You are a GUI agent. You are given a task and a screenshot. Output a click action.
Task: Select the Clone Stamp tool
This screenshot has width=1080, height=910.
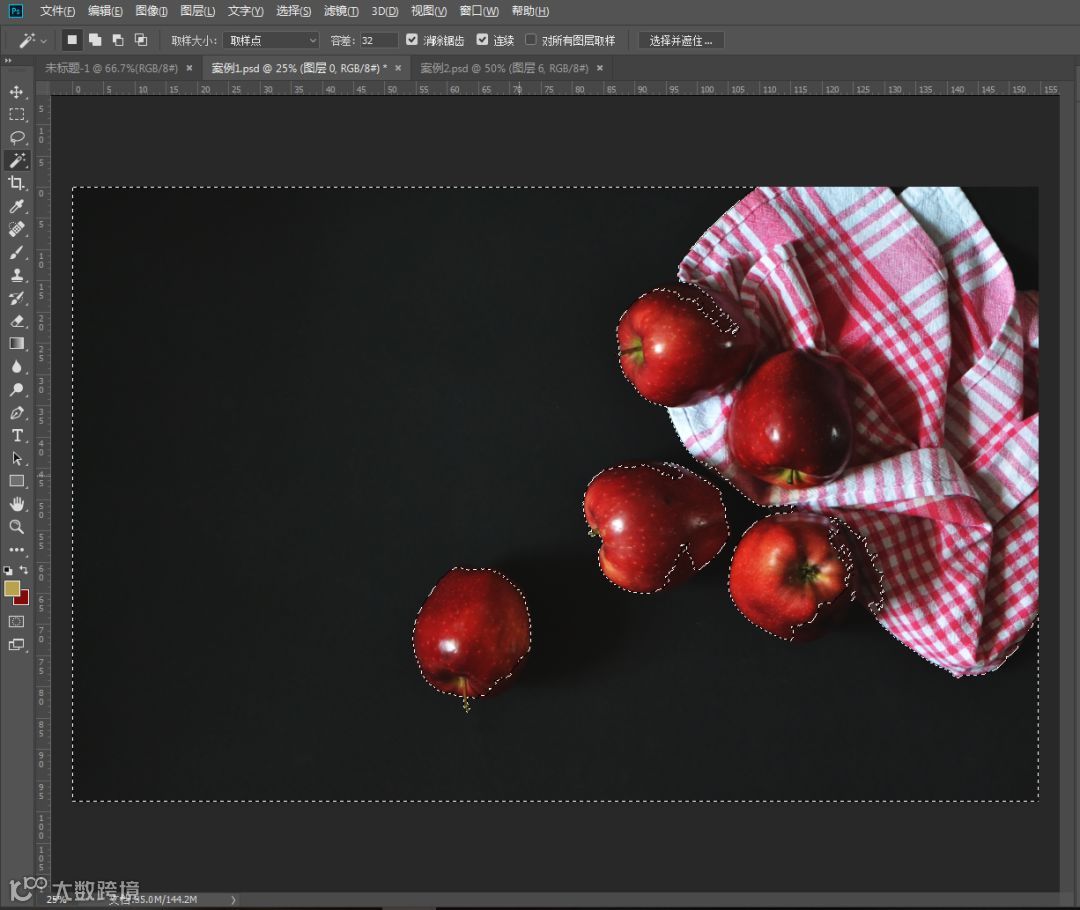[17, 275]
